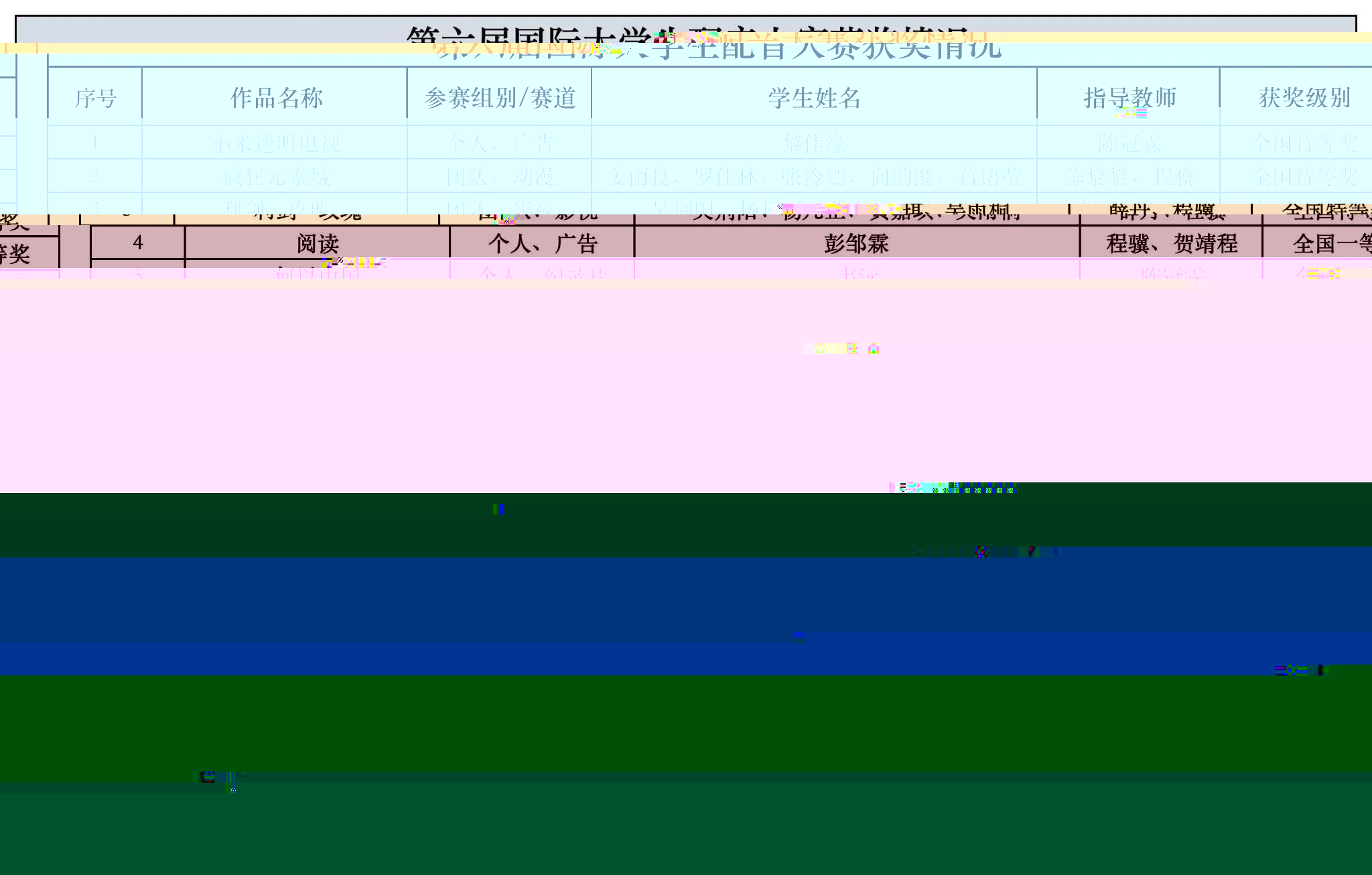
Task: Click the 程骥、贺靖程 teacher cell
Action: point(1171,243)
